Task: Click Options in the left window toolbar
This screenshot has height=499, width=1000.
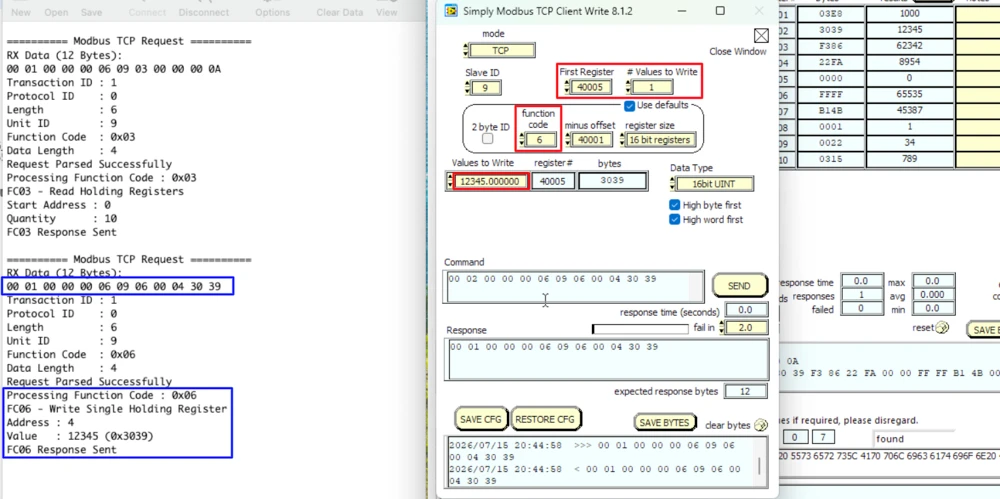Action: (x=272, y=12)
